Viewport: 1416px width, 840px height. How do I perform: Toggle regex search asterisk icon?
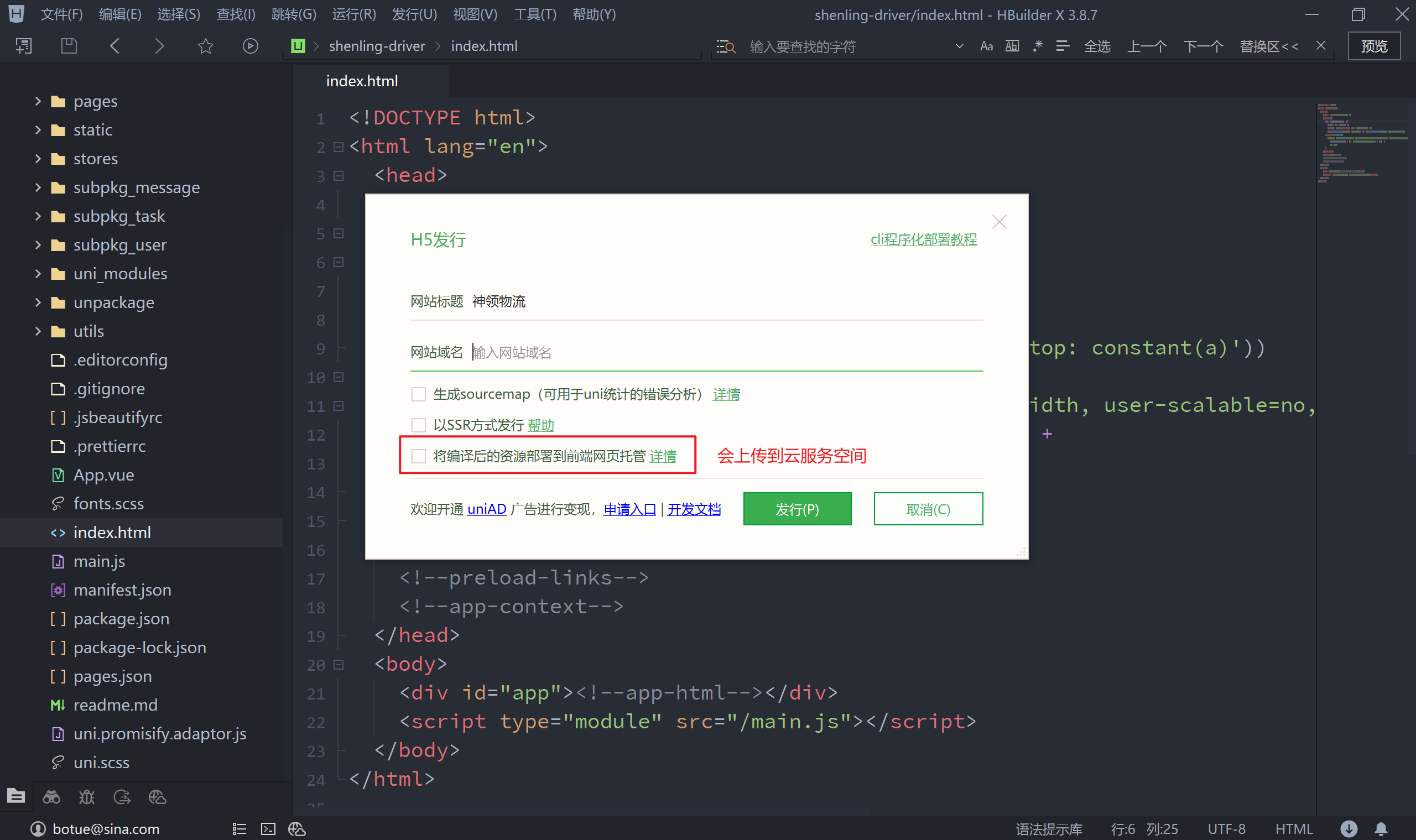click(x=1037, y=46)
